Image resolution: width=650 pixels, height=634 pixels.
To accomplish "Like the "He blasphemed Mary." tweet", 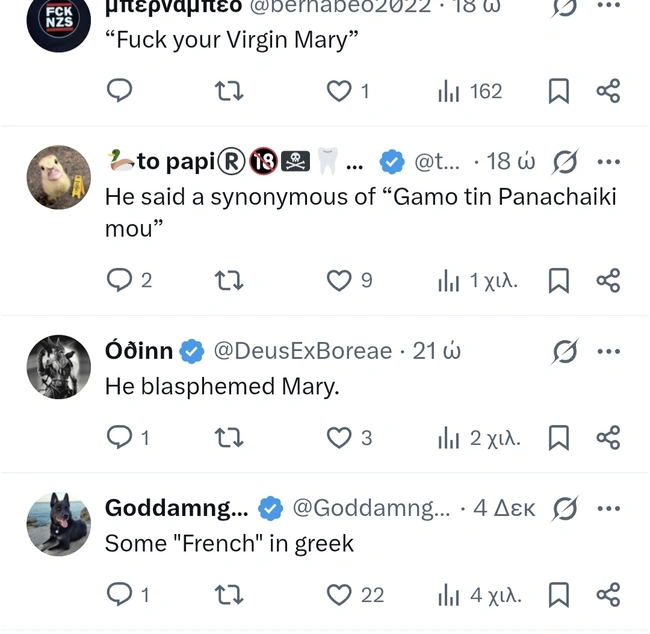I will 340,437.
